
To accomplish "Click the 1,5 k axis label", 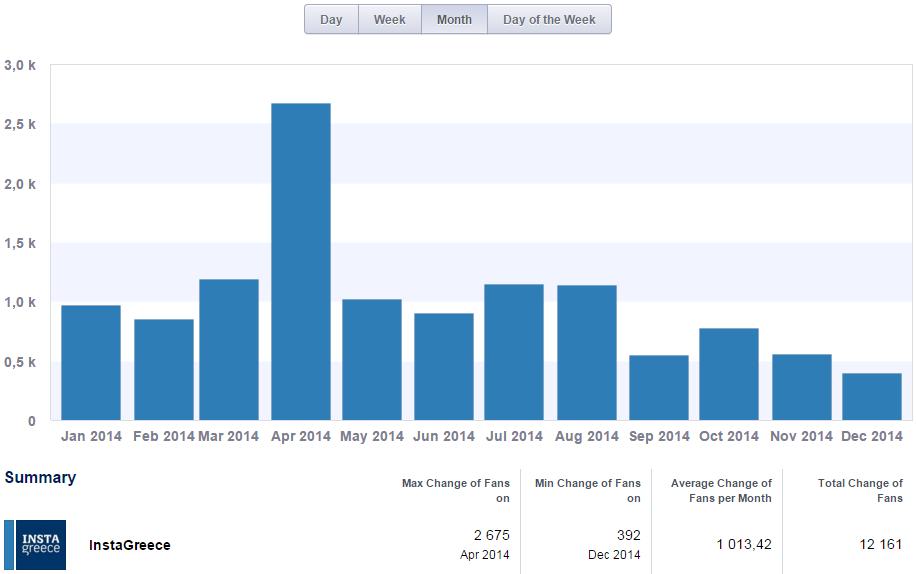I will point(20,243).
